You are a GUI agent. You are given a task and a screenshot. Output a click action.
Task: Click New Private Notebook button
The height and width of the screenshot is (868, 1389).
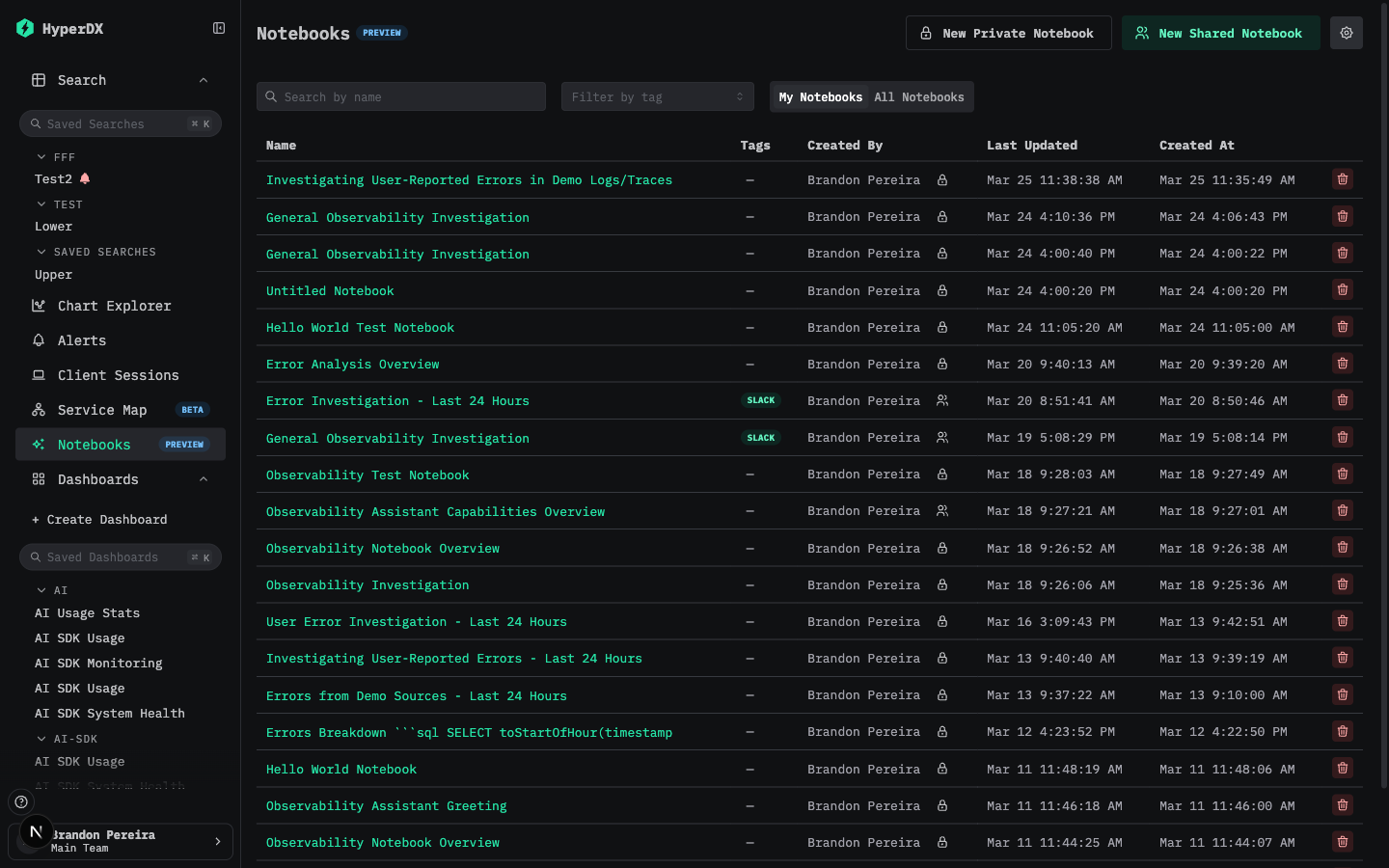(x=1008, y=33)
